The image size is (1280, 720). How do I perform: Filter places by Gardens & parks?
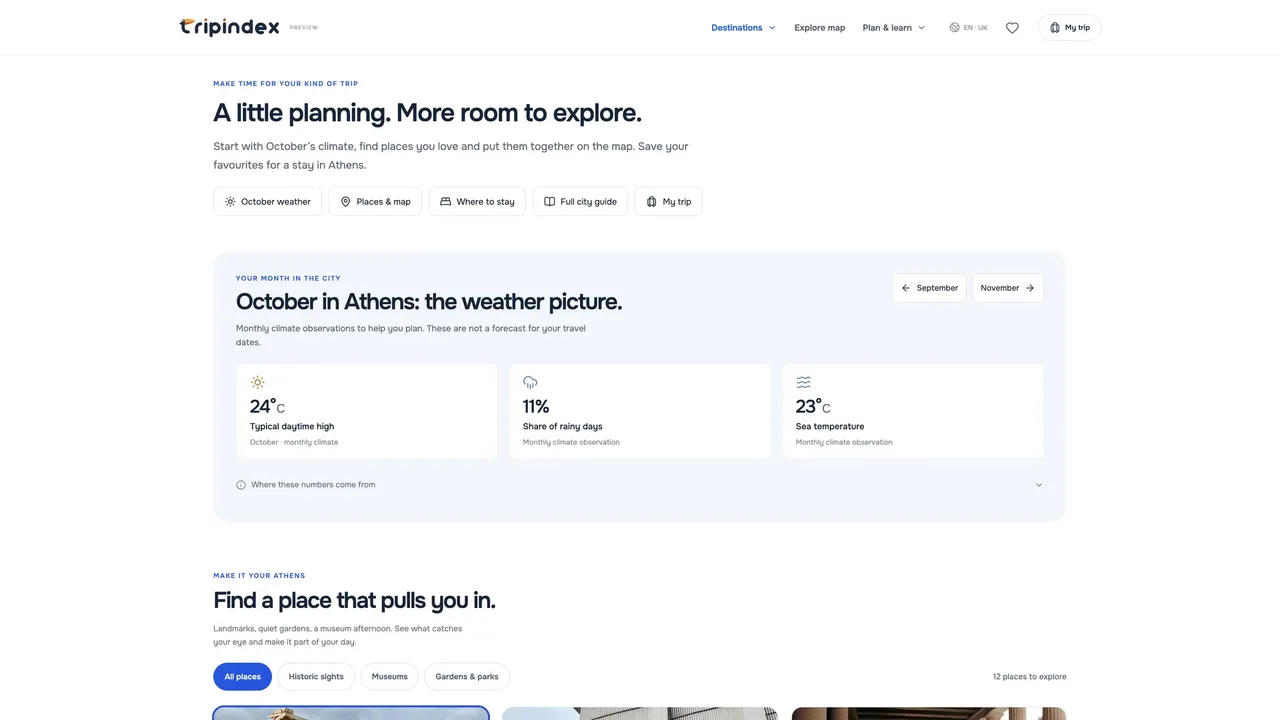click(467, 677)
